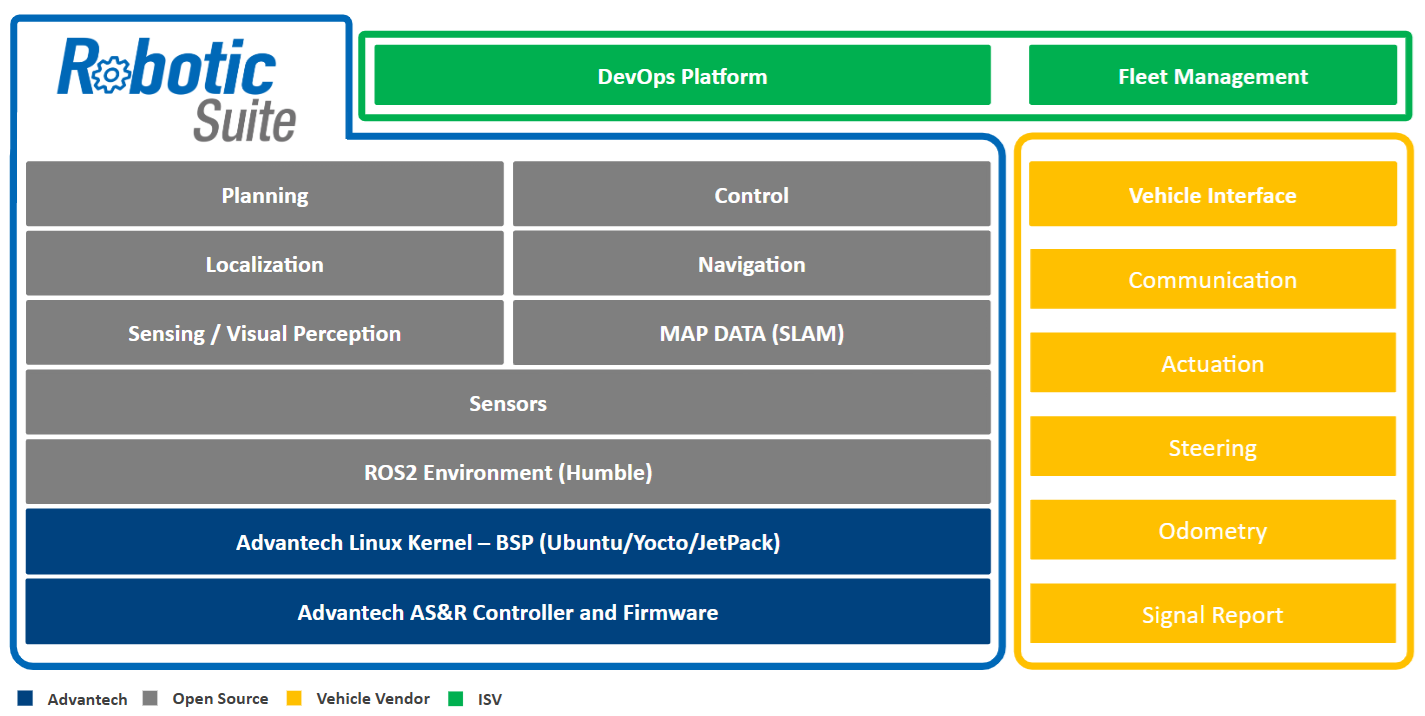Click the Sensors layer bar

pos(508,403)
